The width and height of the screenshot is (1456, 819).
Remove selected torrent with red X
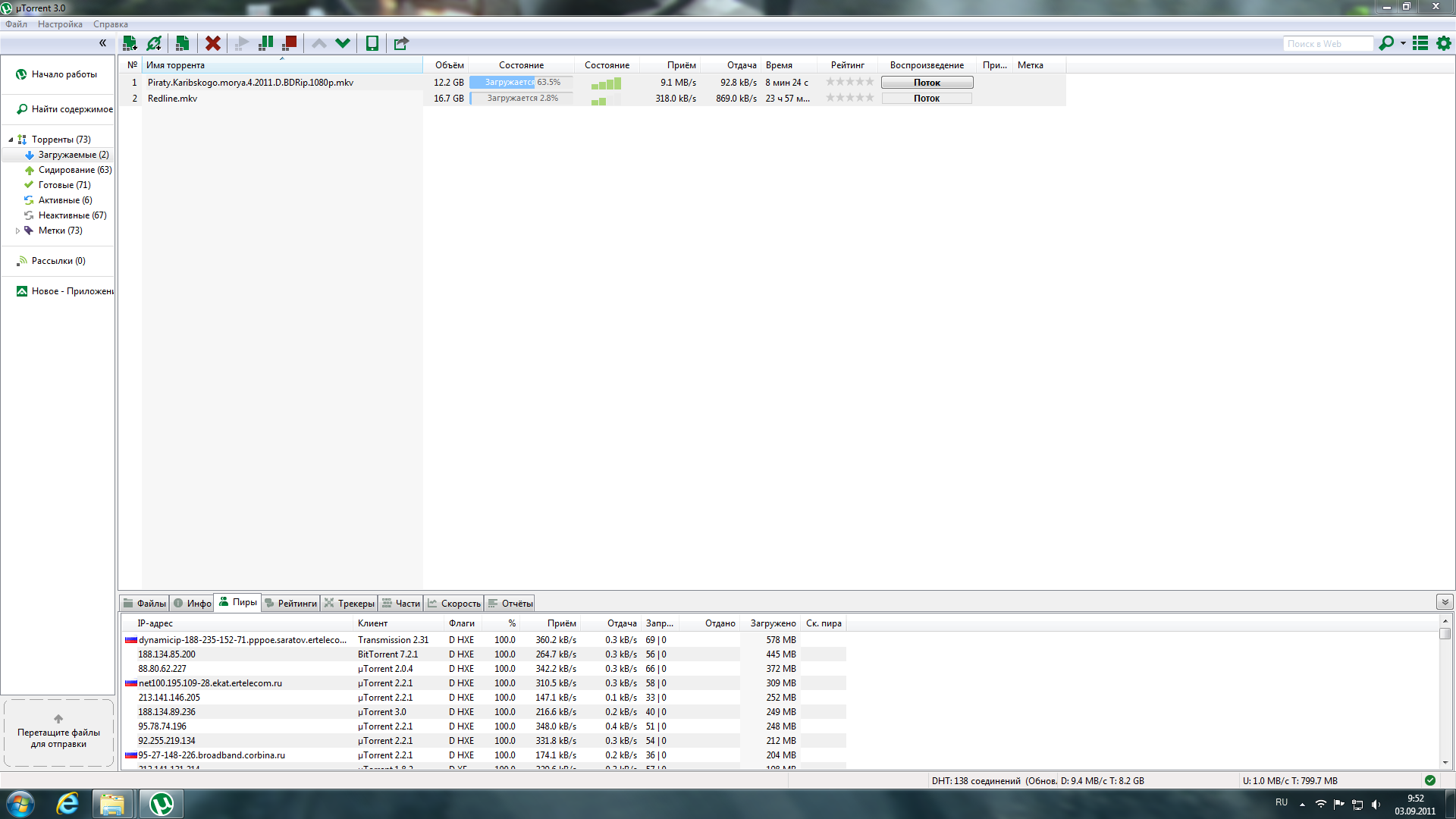click(x=213, y=43)
